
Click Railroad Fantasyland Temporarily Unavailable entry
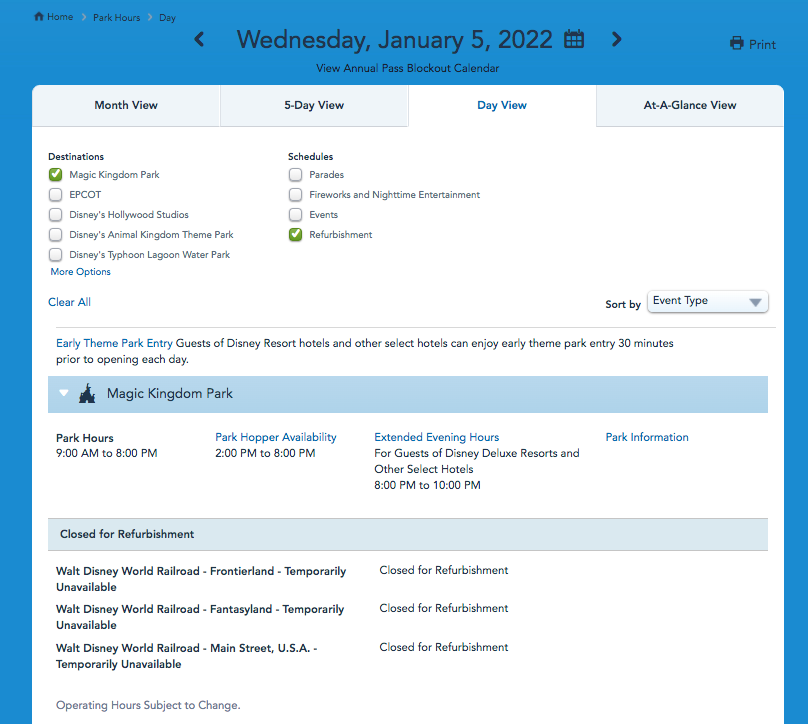pos(200,617)
